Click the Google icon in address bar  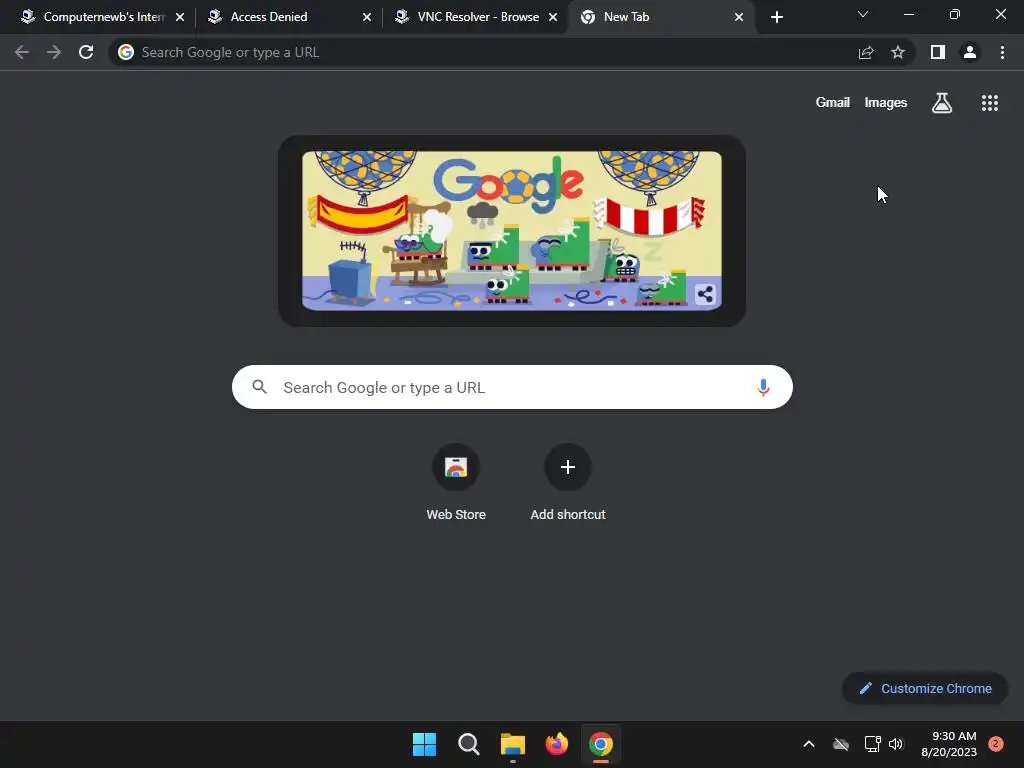point(126,52)
